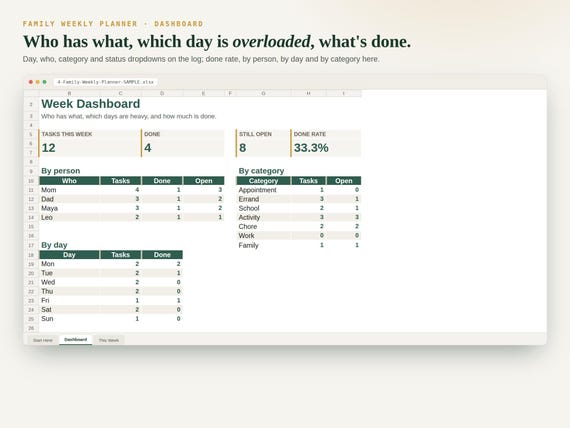Click the Leo row label
The height and width of the screenshot is (428, 570).
(47, 217)
